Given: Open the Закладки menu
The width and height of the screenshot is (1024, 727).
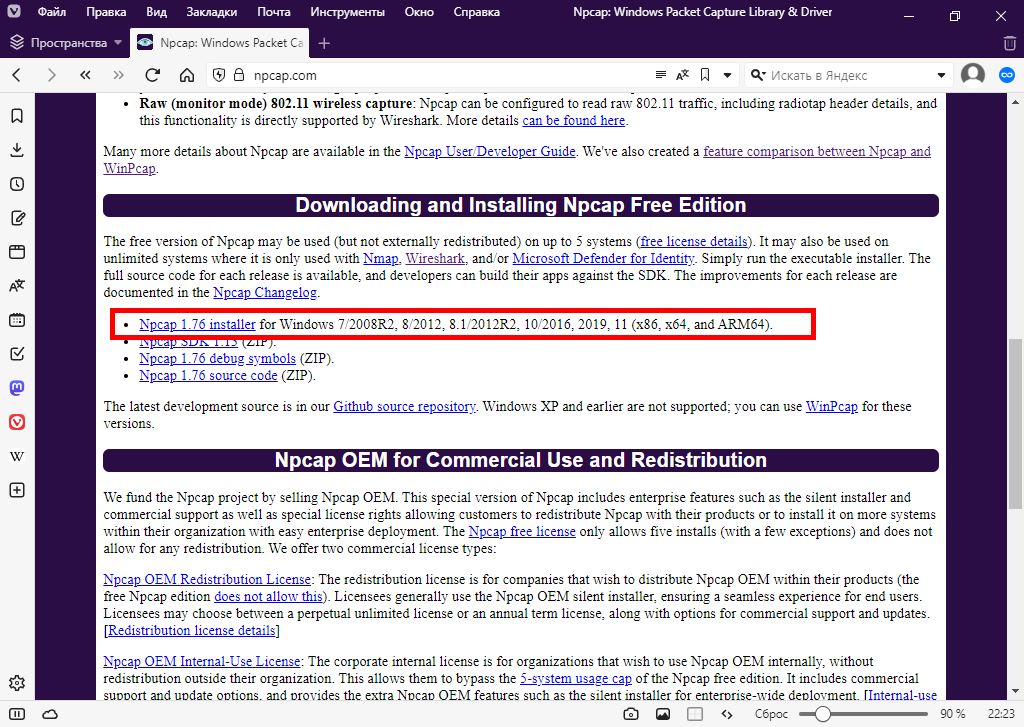Looking at the screenshot, I should click(x=211, y=13).
